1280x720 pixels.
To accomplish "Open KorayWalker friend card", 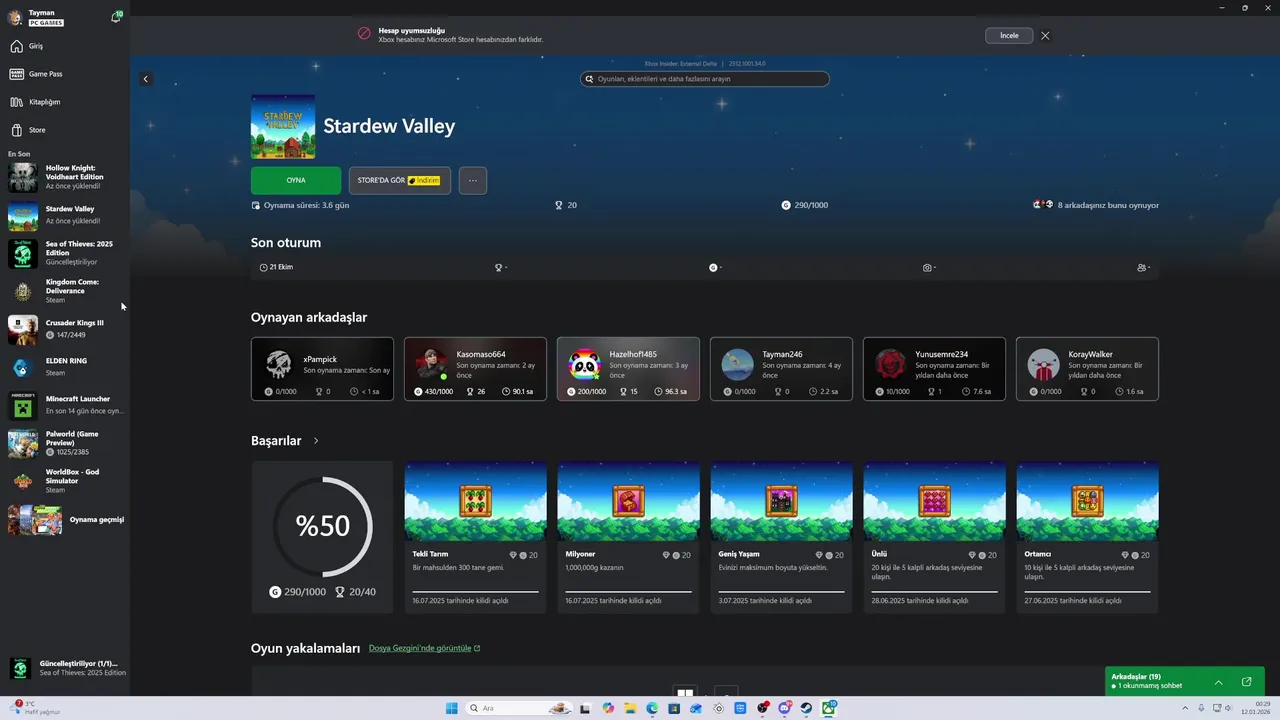I will click(1087, 369).
